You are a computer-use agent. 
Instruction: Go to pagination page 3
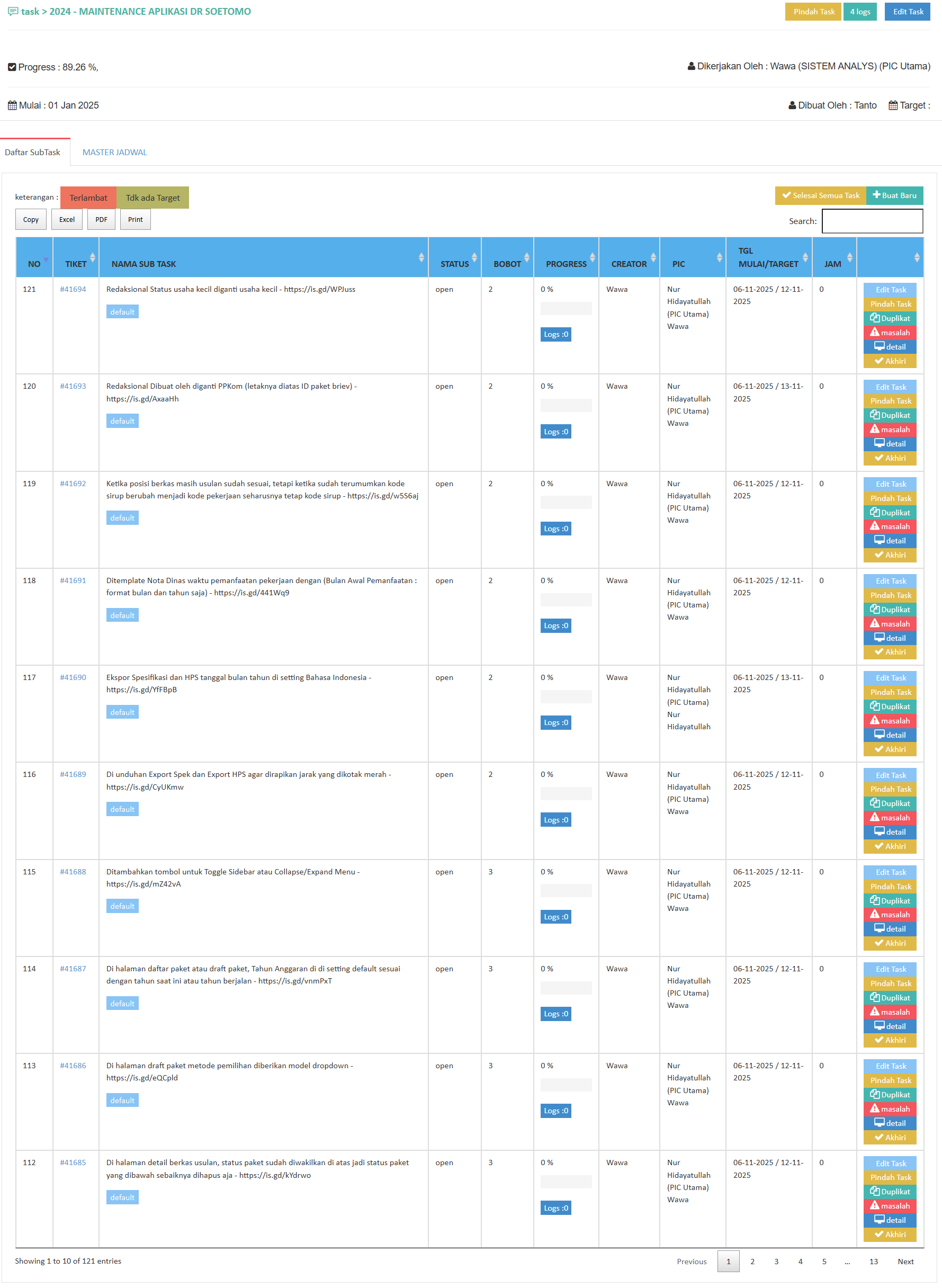coord(776,1261)
